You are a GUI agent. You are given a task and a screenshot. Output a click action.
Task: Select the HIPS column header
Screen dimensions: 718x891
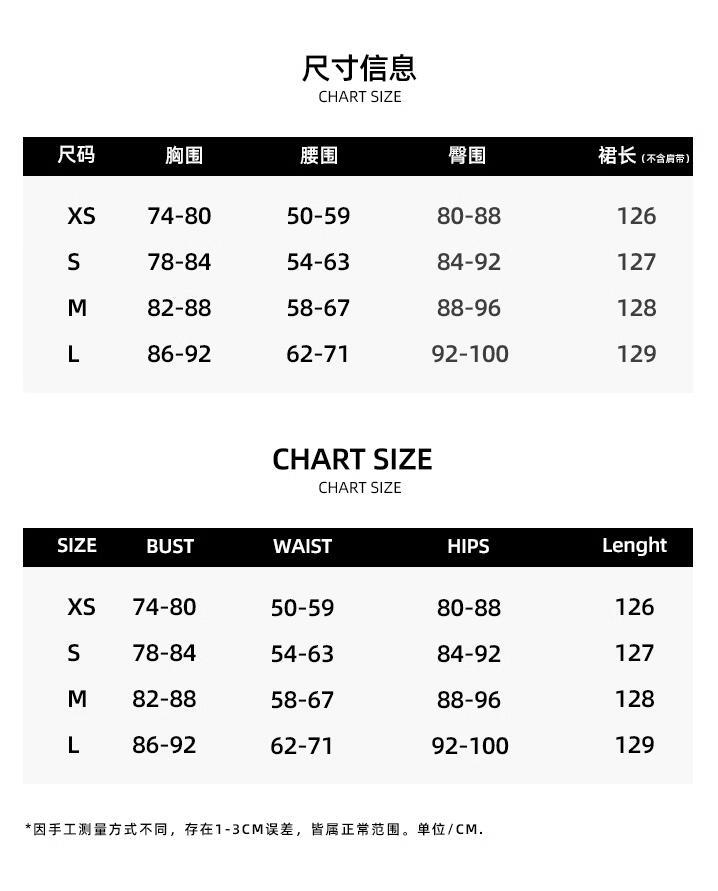coord(468,547)
